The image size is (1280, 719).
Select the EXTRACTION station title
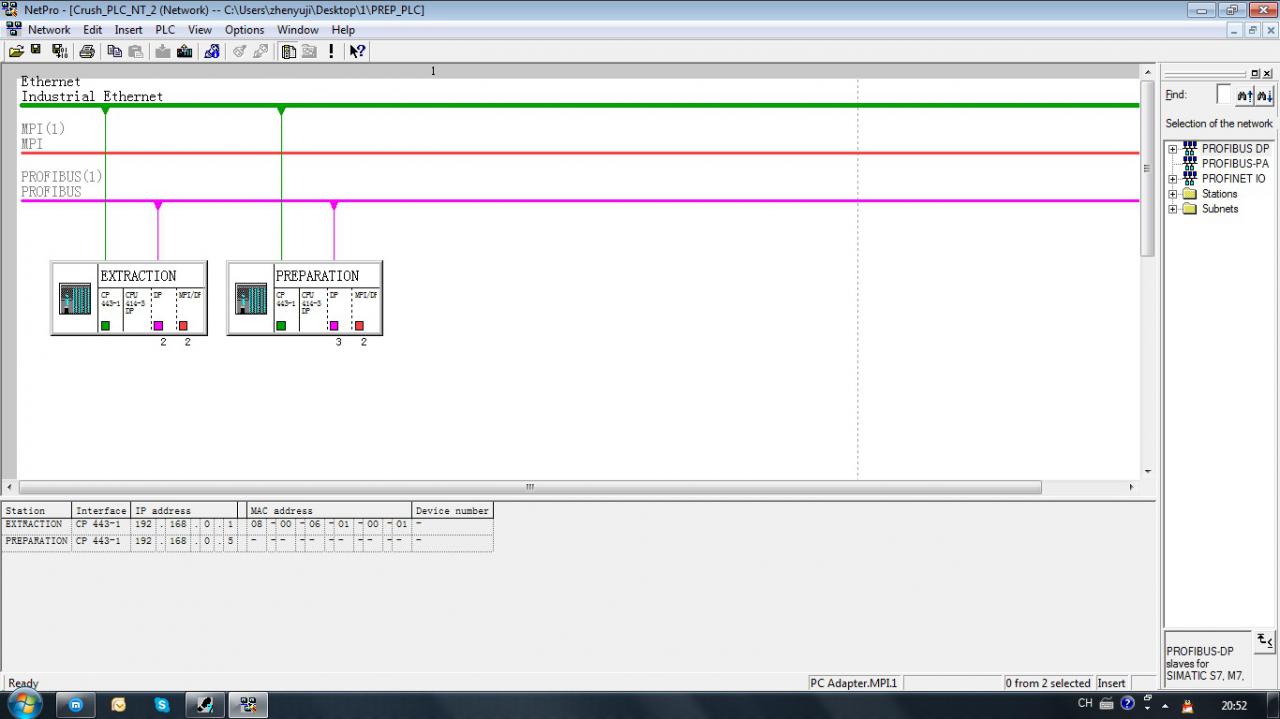click(138, 276)
